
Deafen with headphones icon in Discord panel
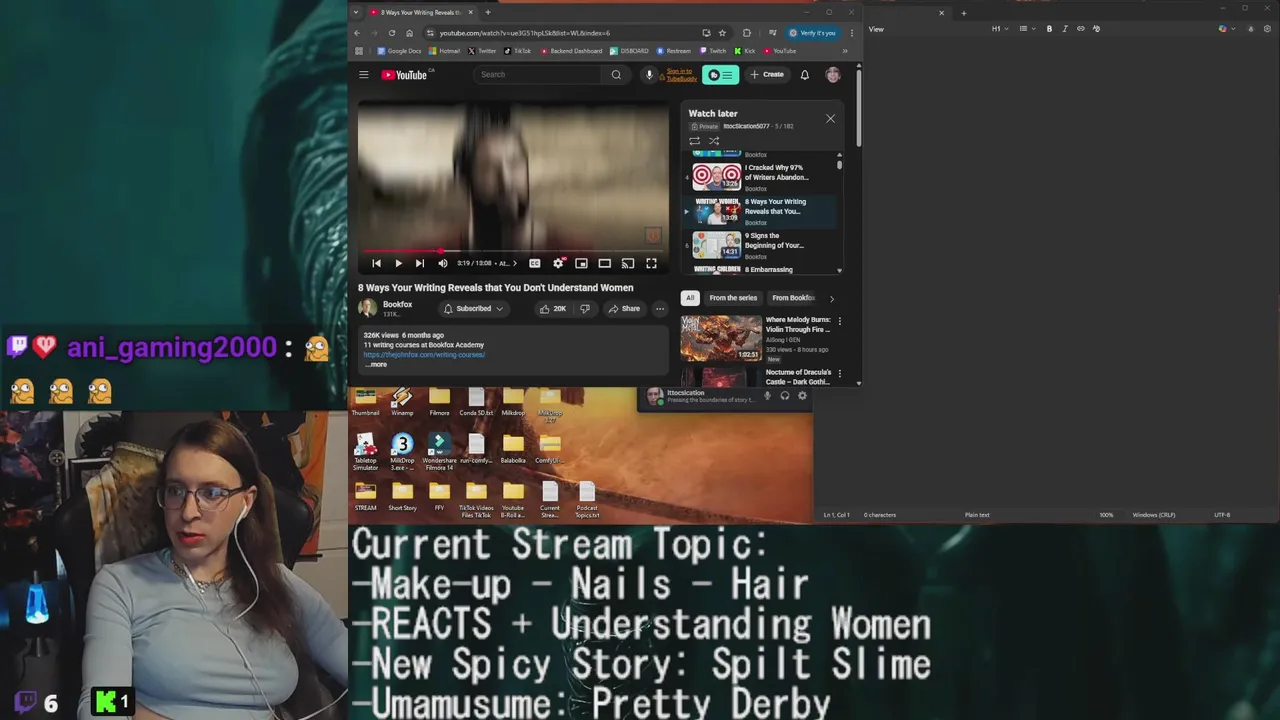coord(785,396)
